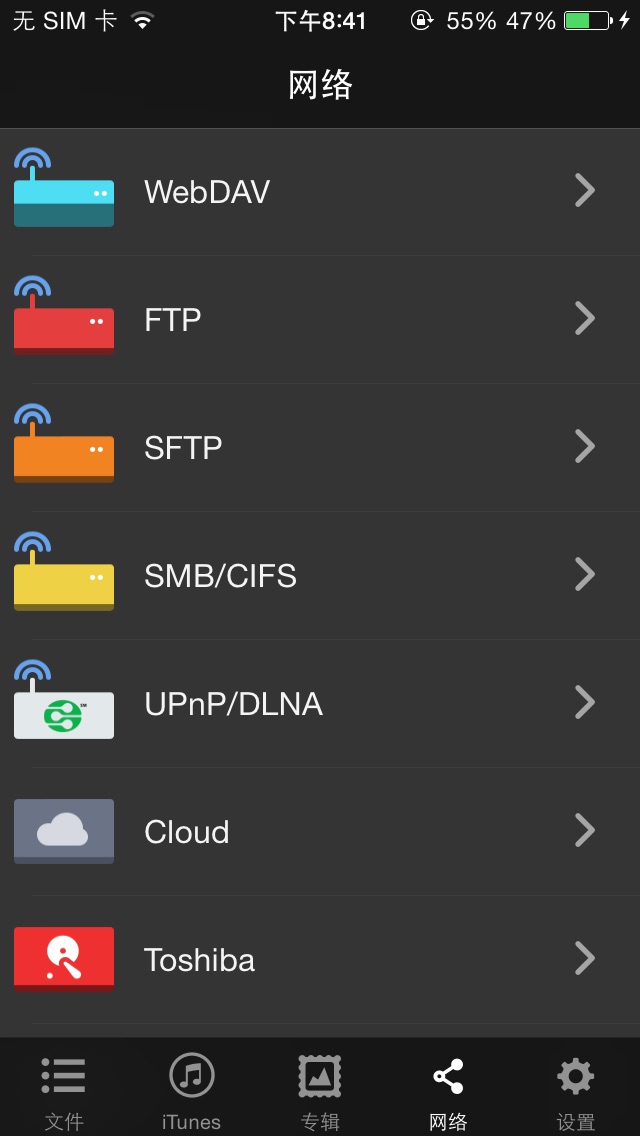Open the Toshiba row chevron
Viewport: 640px width, 1136px height.
585,958
